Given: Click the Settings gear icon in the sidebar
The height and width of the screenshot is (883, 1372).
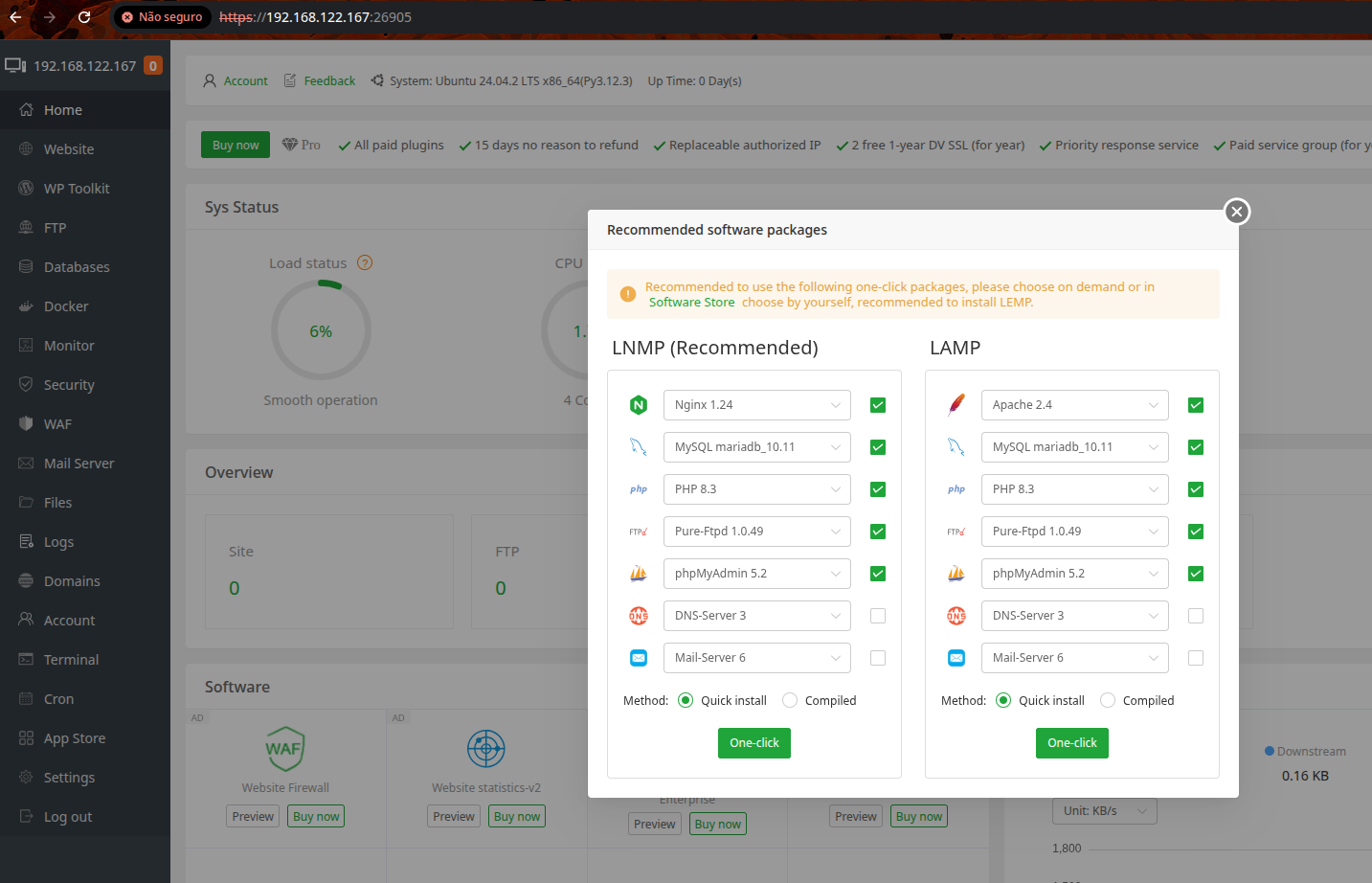Looking at the screenshot, I should pos(26,778).
